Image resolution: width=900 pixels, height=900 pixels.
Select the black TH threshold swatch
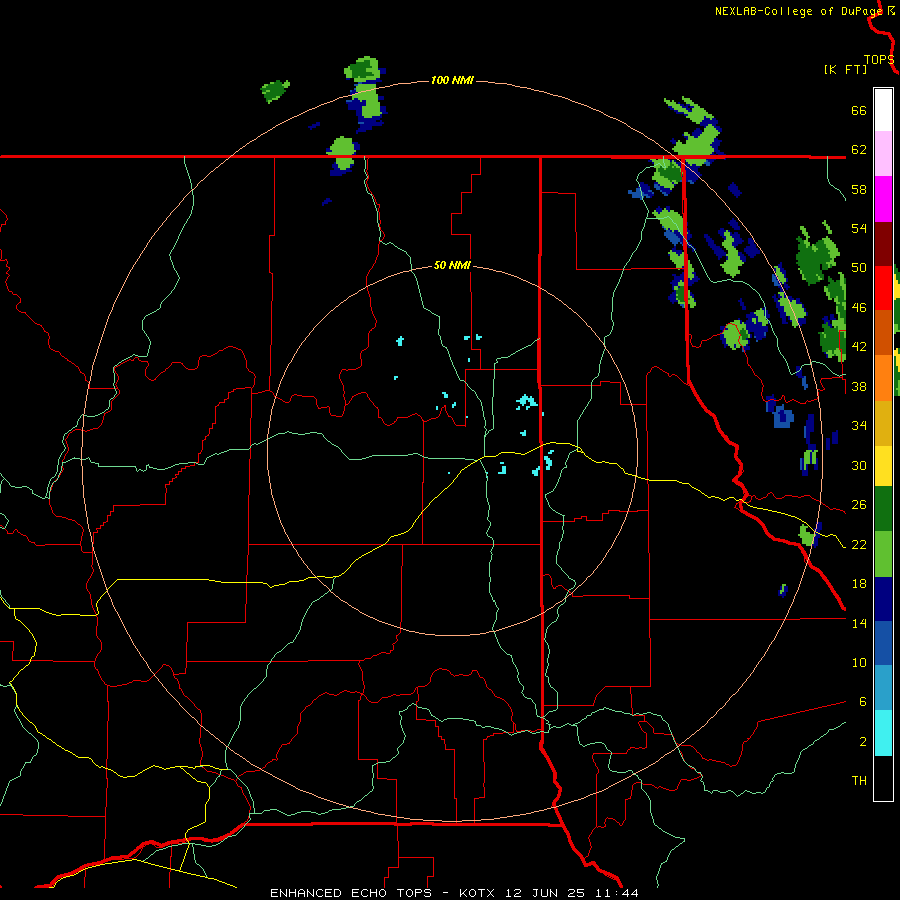point(883,778)
